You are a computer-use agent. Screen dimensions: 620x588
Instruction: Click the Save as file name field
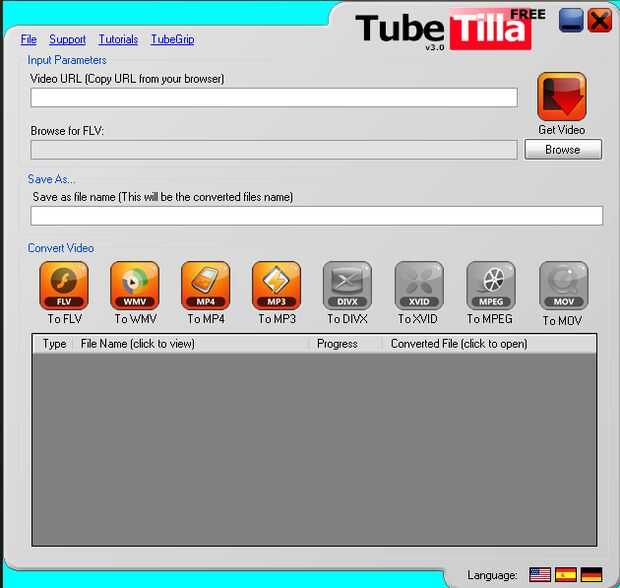(x=317, y=216)
